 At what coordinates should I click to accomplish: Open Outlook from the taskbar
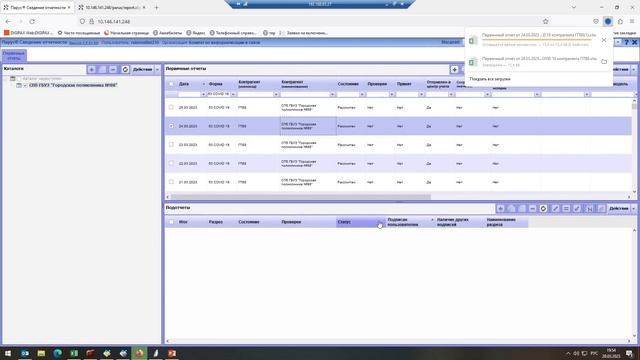[x=25, y=353]
